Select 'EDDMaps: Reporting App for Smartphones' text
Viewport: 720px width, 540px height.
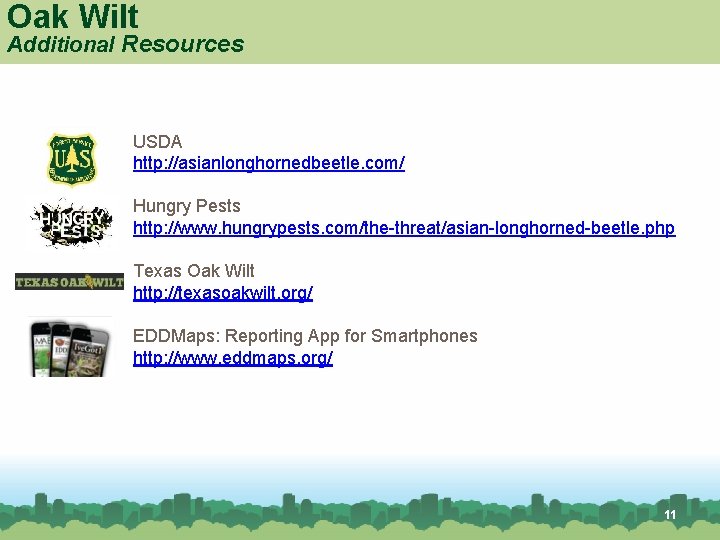coord(305,336)
